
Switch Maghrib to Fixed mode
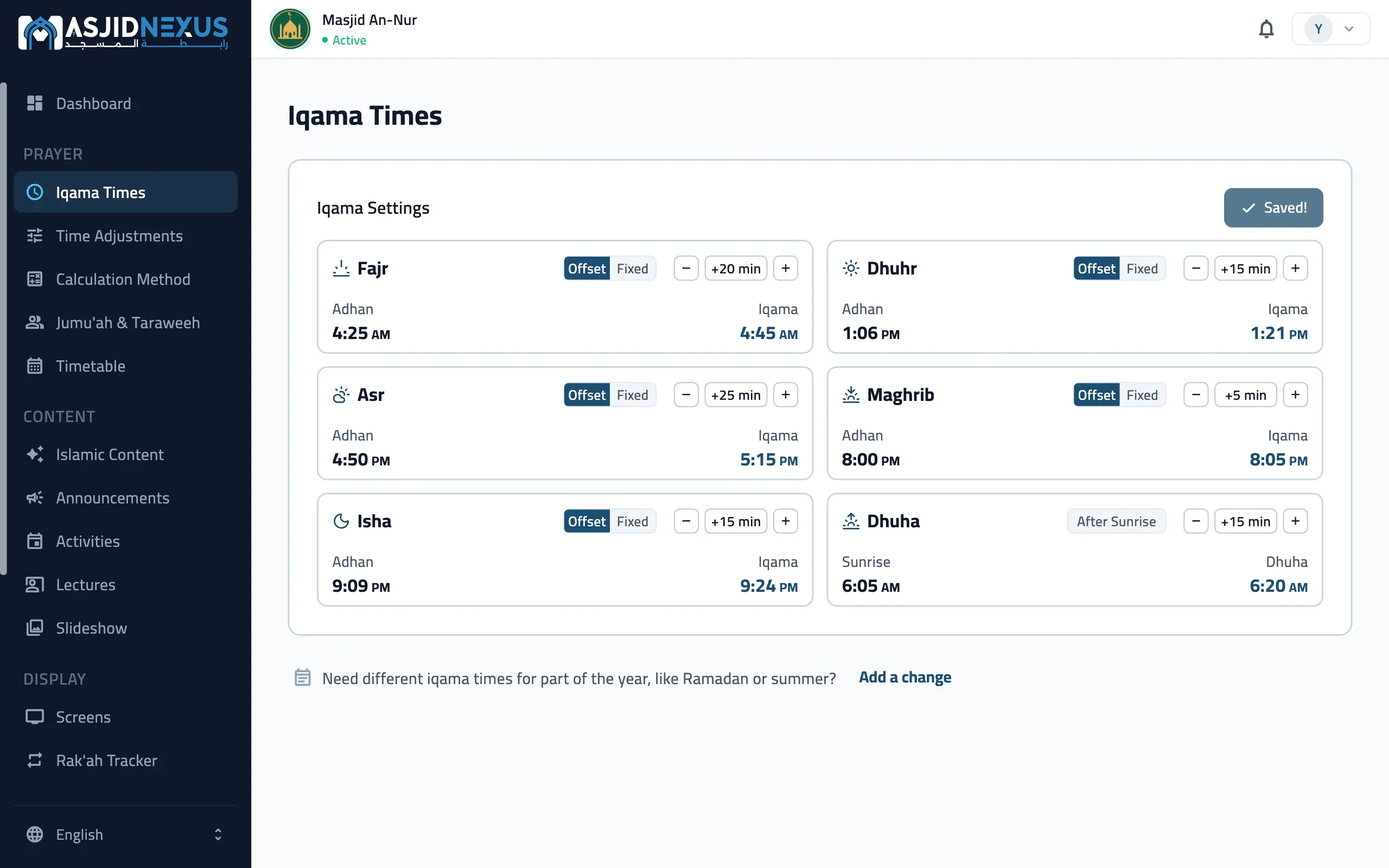tap(1142, 395)
